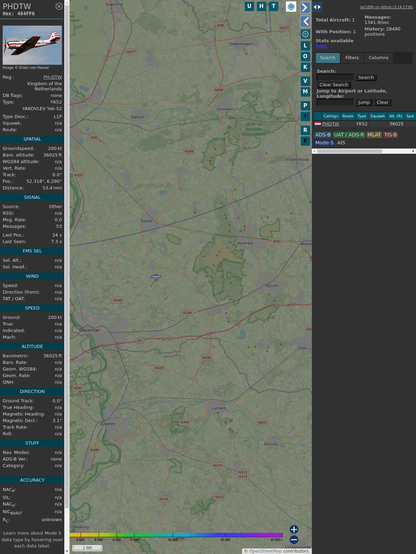Image resolution: width=416 pixels, height=554 pixels.
Task: Click the circular center-map icon
Action: tap(305, 34)
